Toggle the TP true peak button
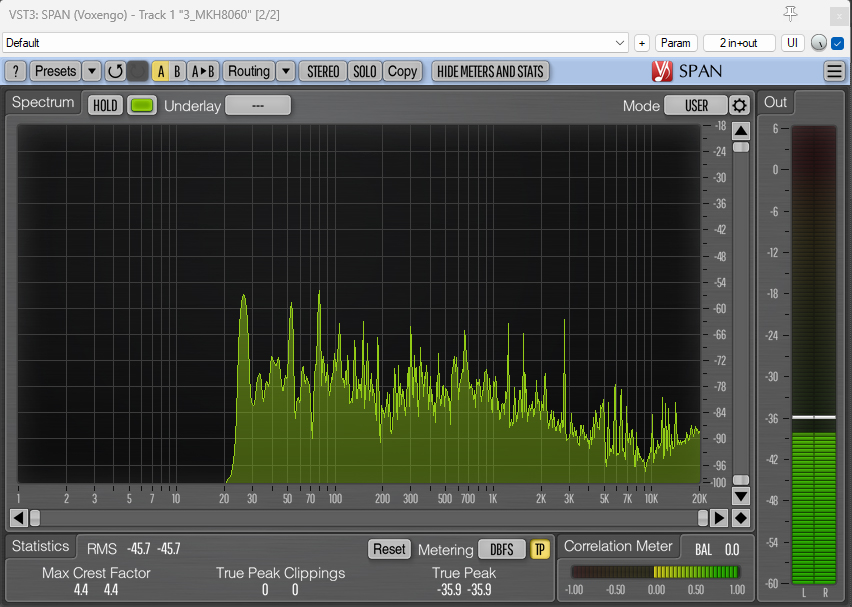This screenshot has width=852, height=607. (540, 549)
